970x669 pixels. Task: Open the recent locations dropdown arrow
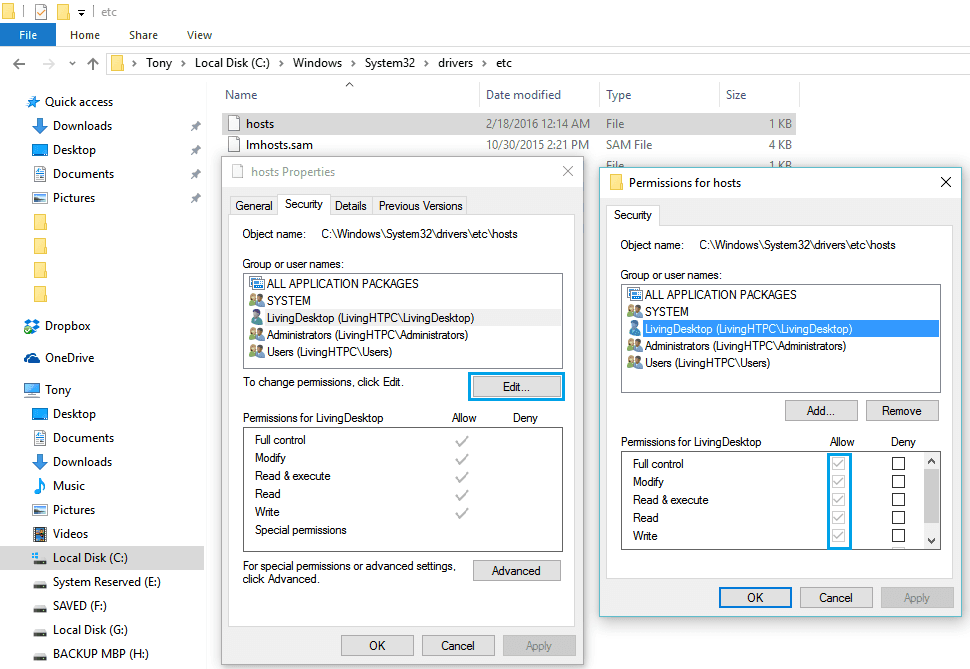tap(70, 63)
